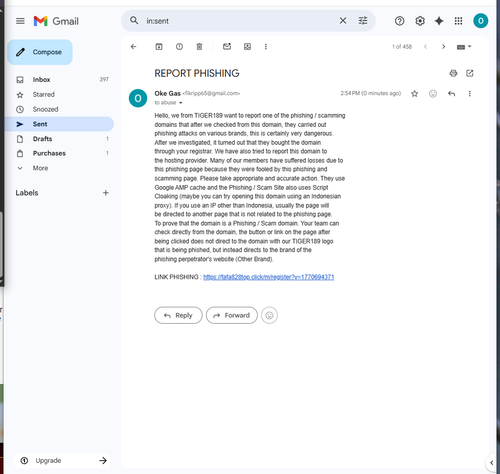Clear the search with the X icon
The image size is (500, 474).
pyautogui.click(x=343, y=21)
